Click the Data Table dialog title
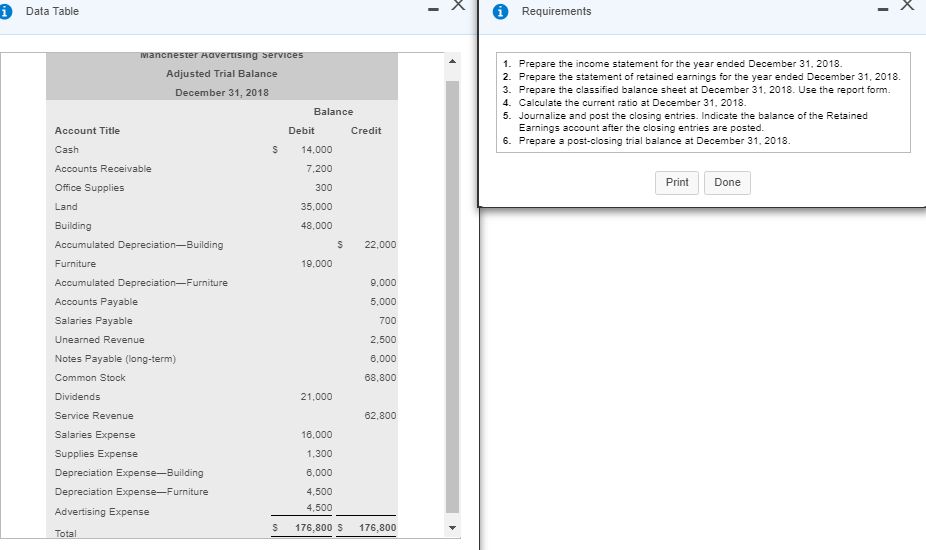This screenshot has width=926, height=550. click(52, 11)
